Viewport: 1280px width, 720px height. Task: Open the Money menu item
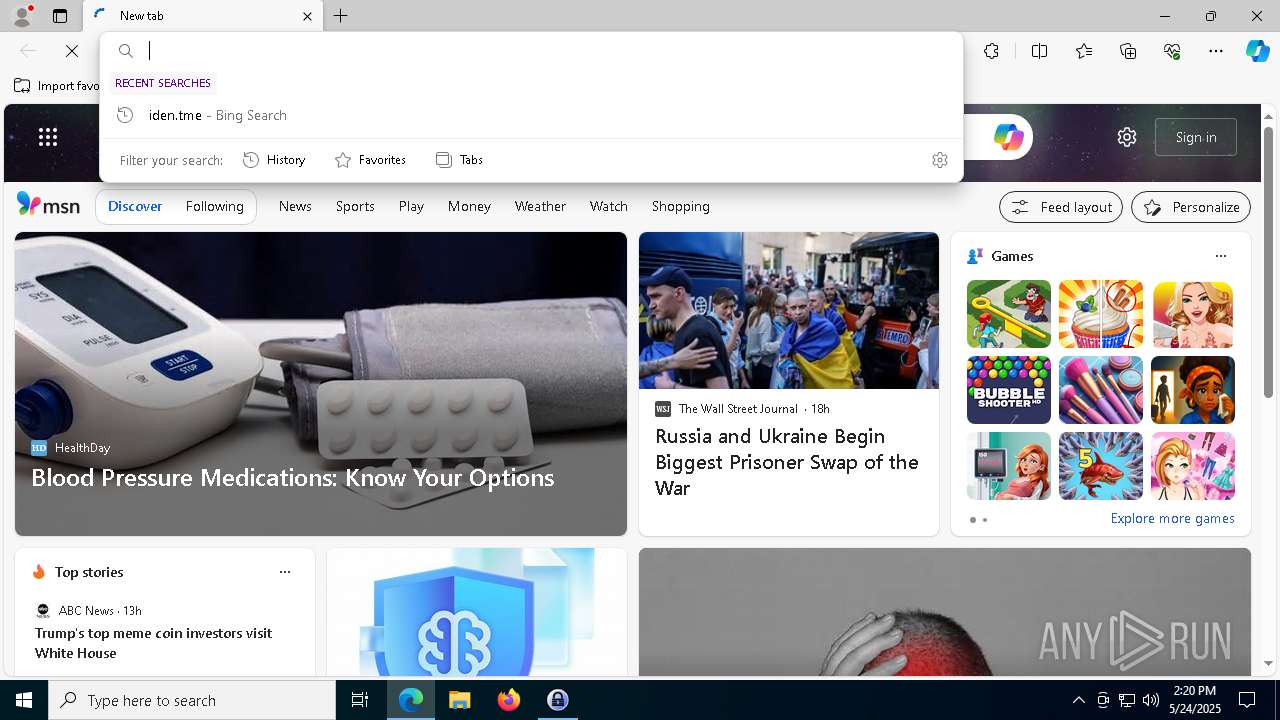(469, 206)
